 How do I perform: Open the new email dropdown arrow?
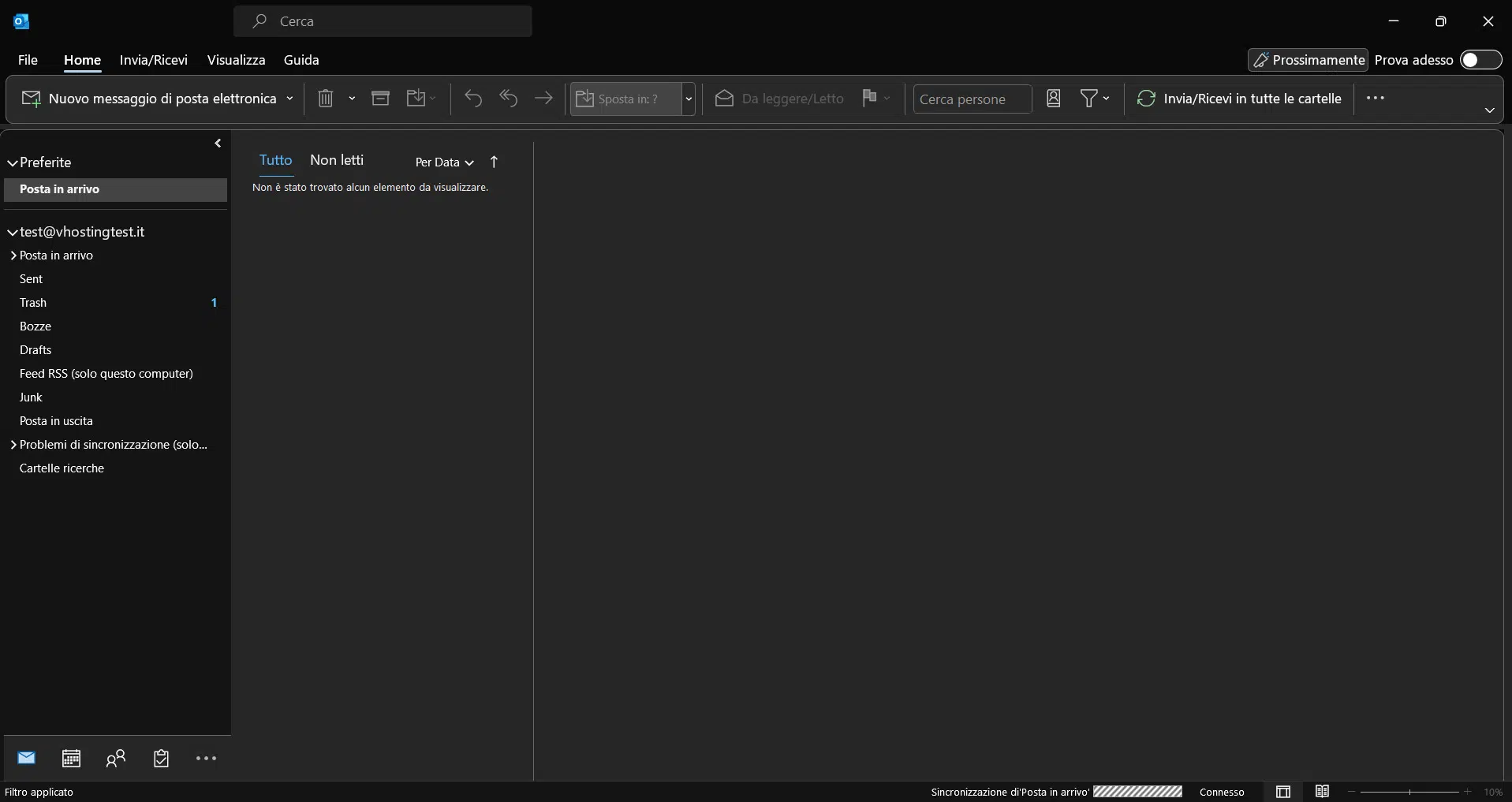tap(289, 99)
